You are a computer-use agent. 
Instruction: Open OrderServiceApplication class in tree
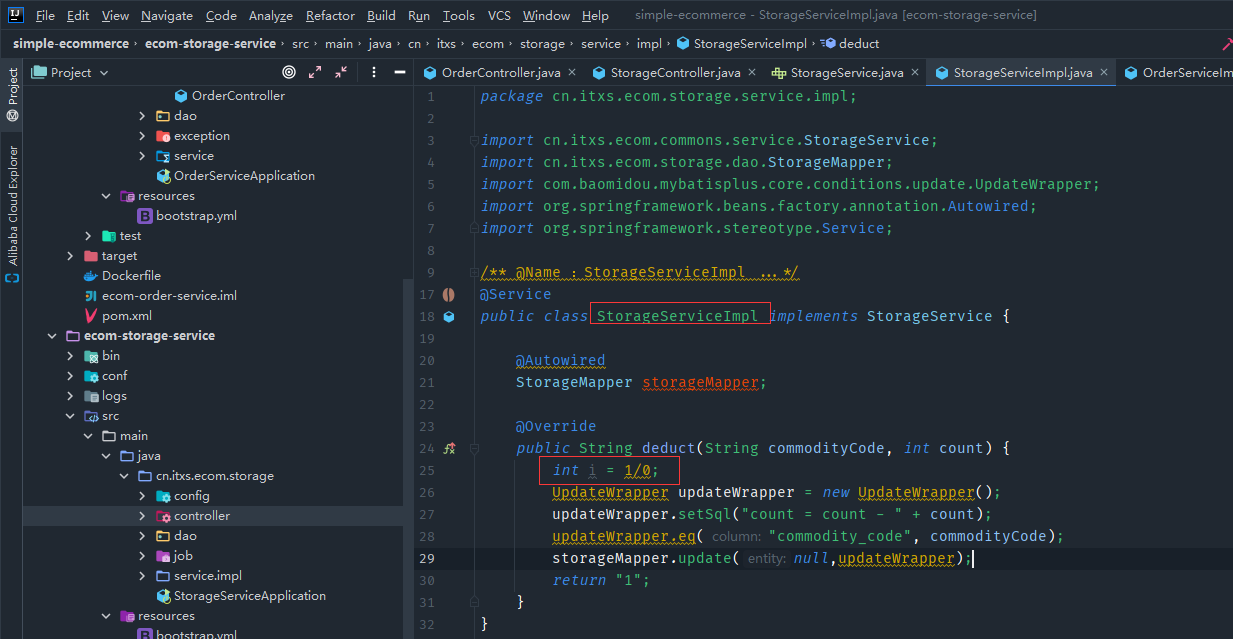244,175
